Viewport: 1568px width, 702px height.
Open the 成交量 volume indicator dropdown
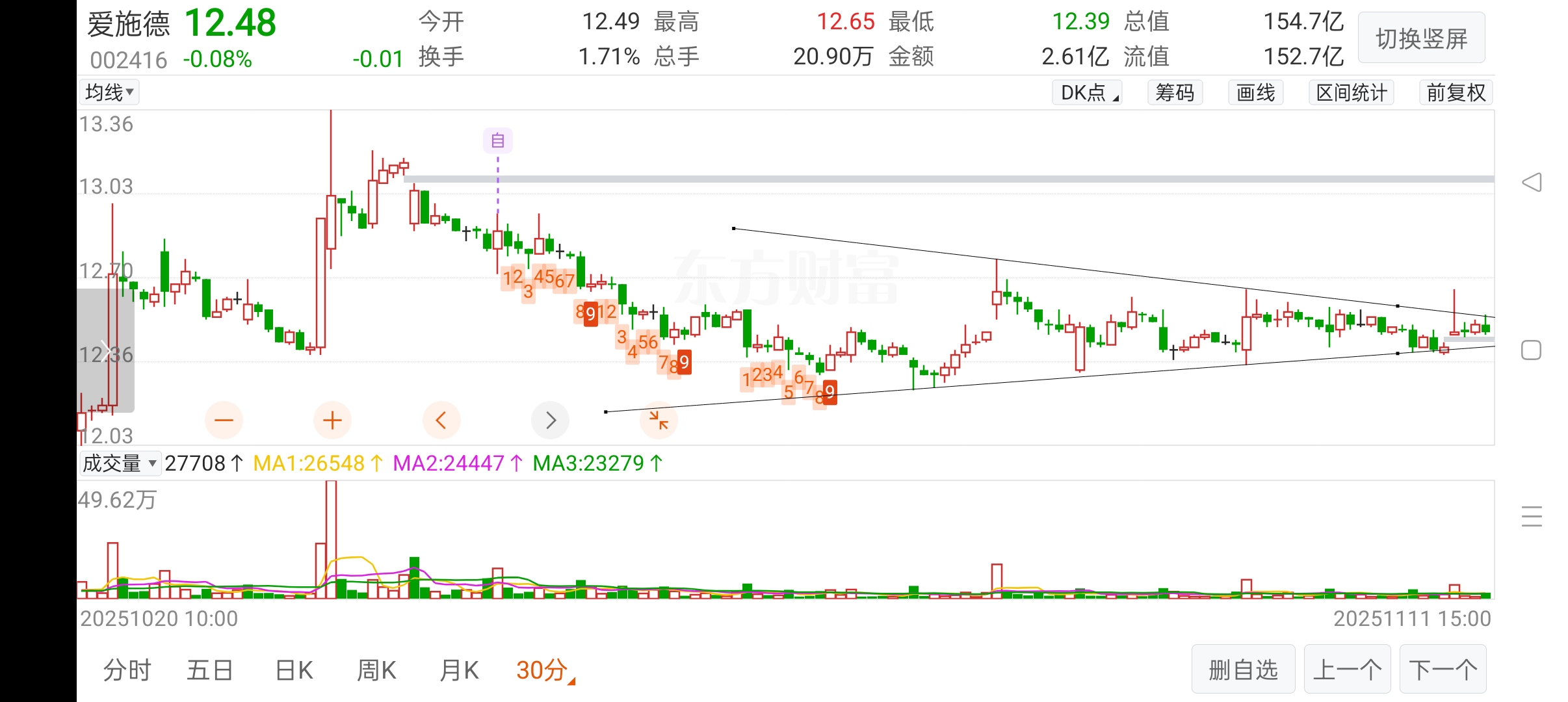tap(120, 463)
